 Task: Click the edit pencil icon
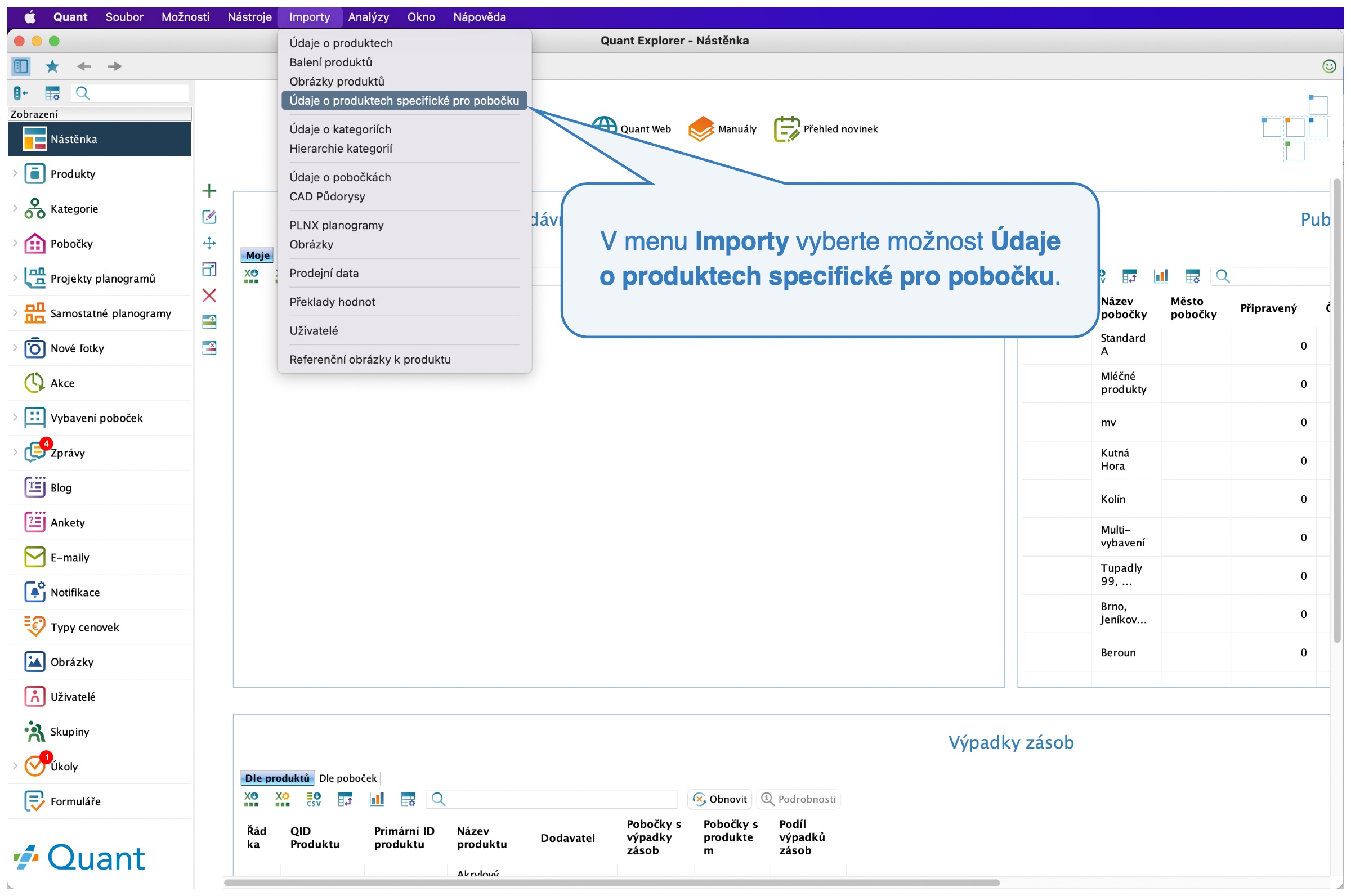coord(209,217)
